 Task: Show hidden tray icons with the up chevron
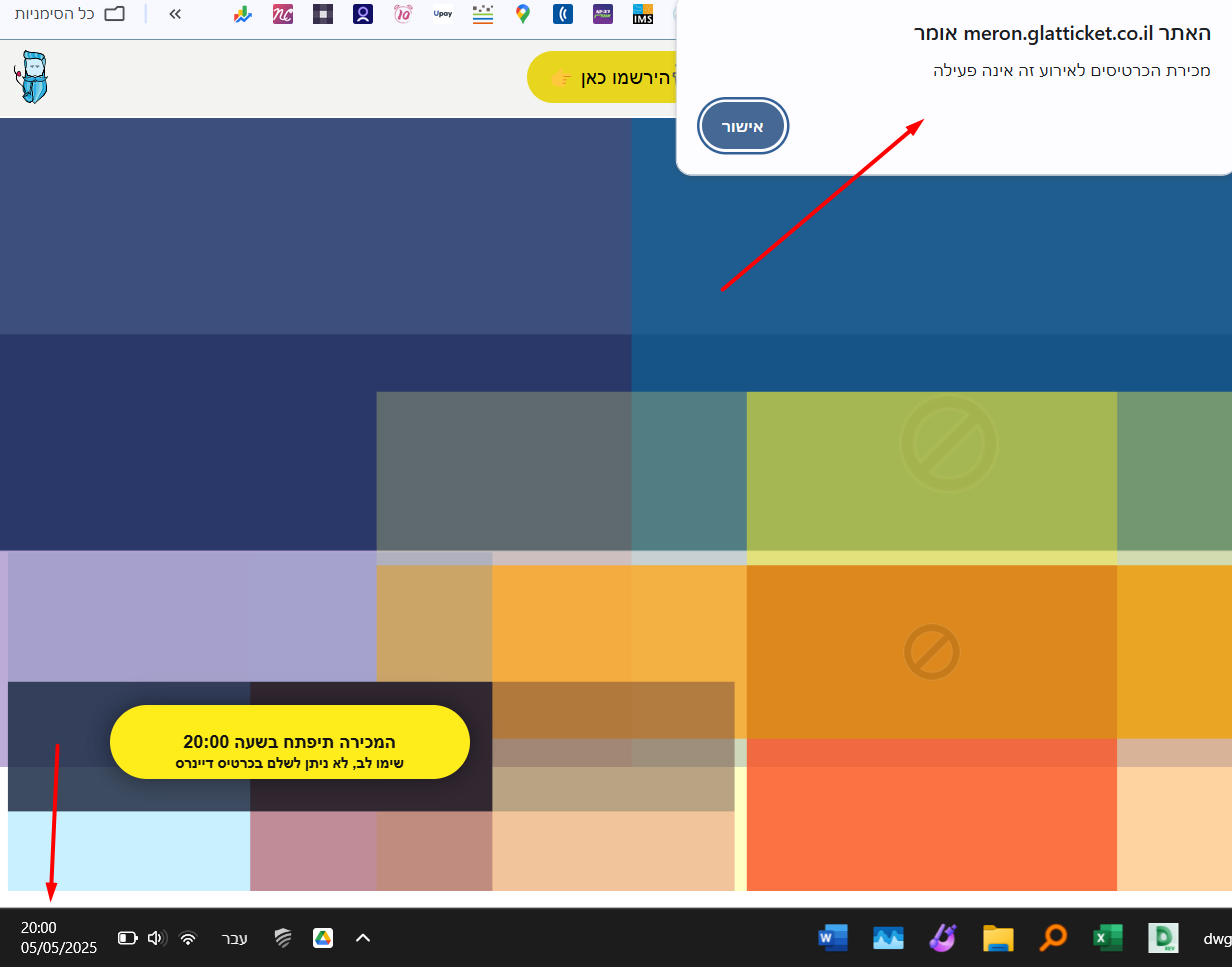[x=363, y=938]
